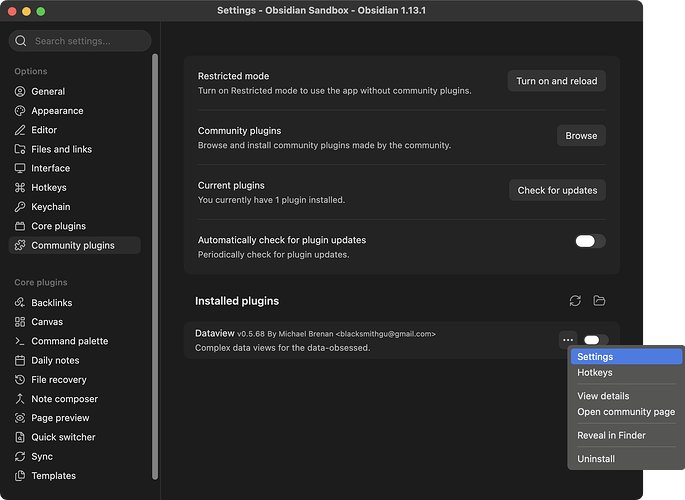Click the Templates copy icon

(x=20, y=476)
